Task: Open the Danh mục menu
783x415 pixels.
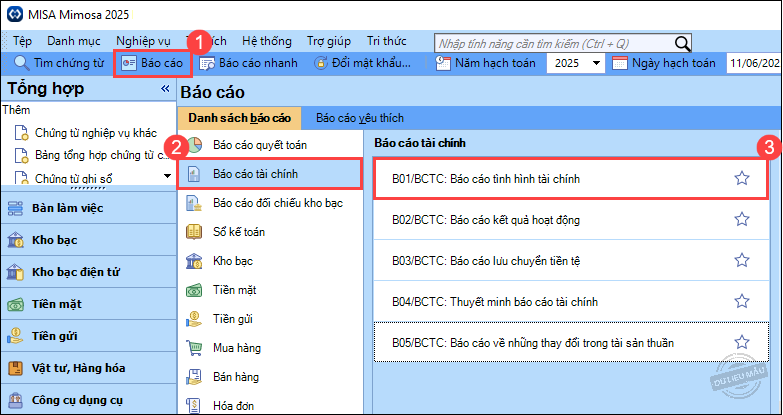Action: click(x=74, y=41)
